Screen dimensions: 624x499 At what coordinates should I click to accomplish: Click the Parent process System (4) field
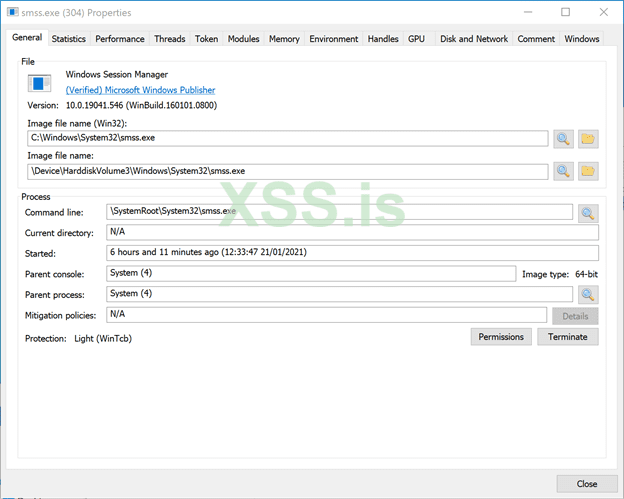coord(339,294)
